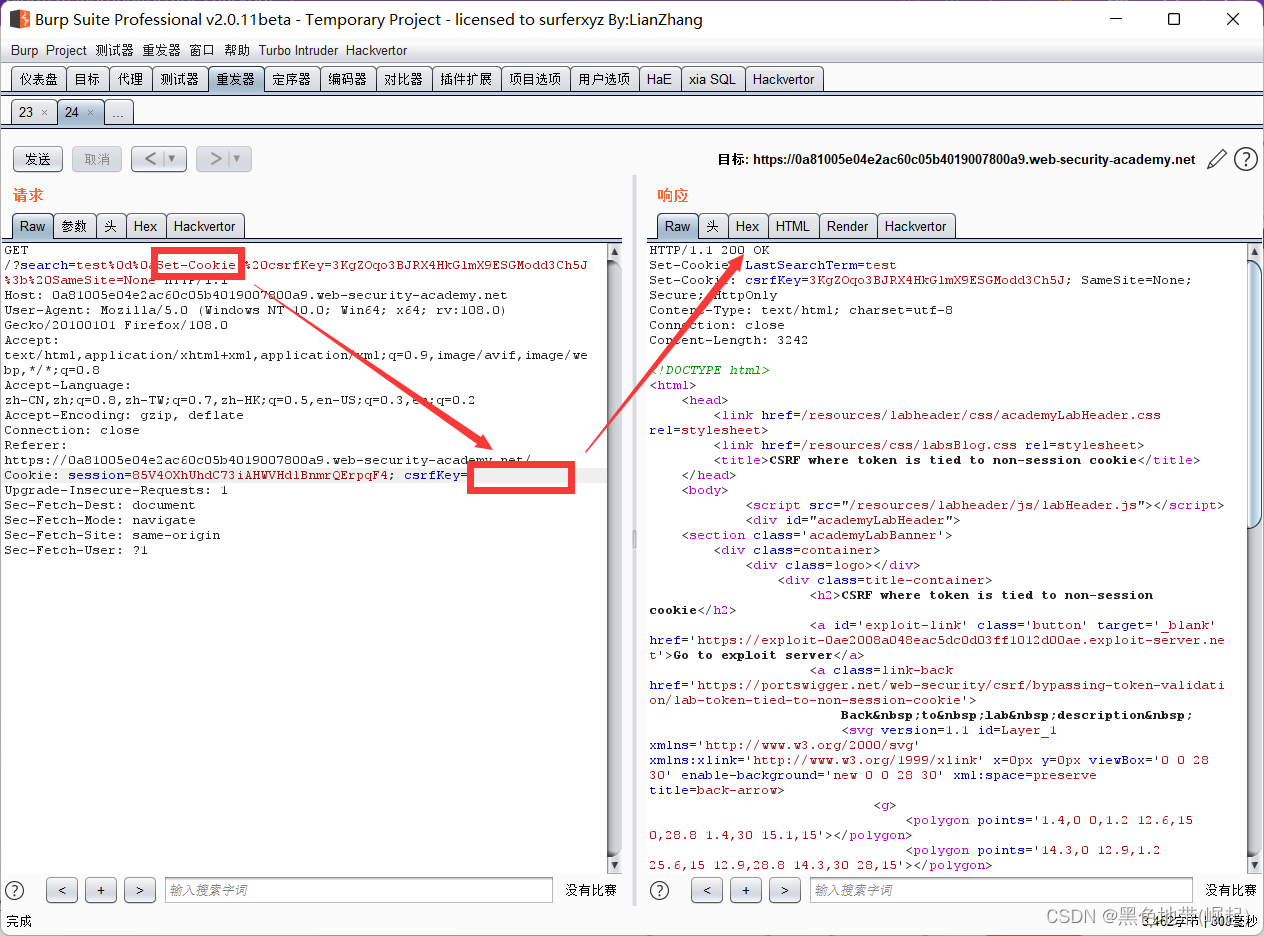The image size is (1264, 936).
Task: Open the help icon beside target URL
Action: click(1245, 159)
